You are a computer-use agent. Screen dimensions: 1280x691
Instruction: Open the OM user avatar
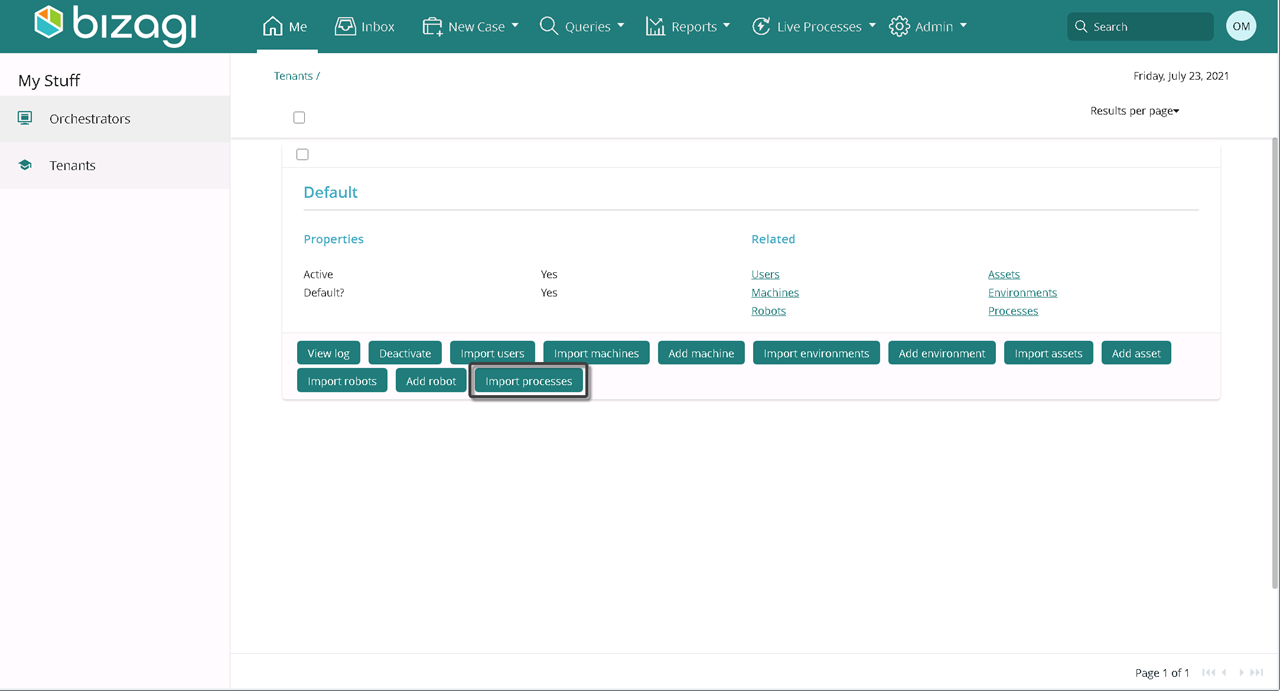coord(1241,27)
